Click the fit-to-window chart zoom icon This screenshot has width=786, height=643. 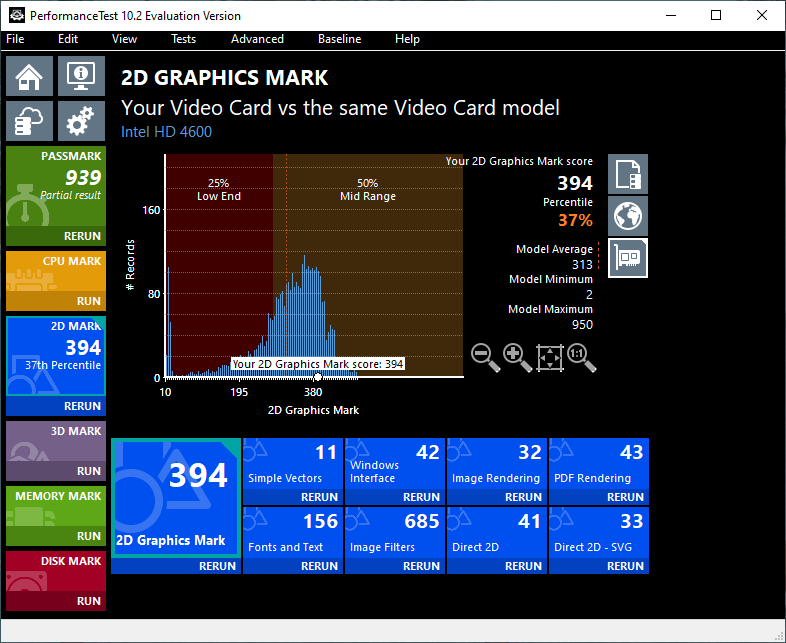pos(549,358)
